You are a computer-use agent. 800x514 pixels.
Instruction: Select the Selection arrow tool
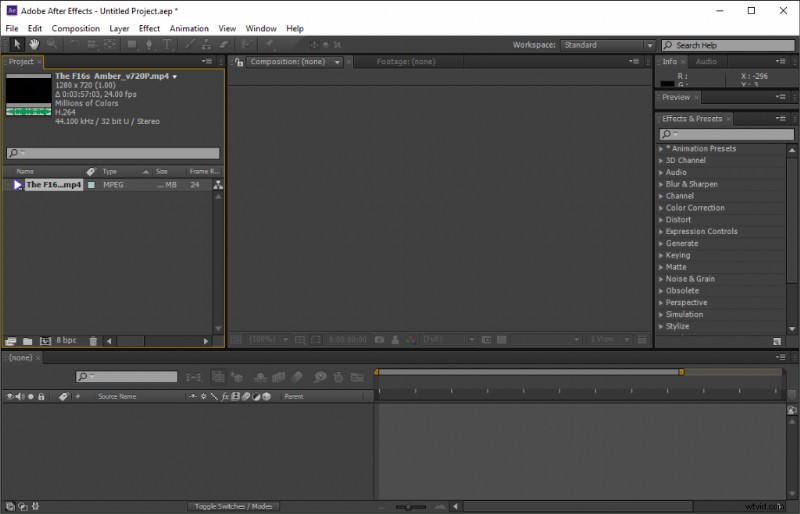[x=17, y=44]
